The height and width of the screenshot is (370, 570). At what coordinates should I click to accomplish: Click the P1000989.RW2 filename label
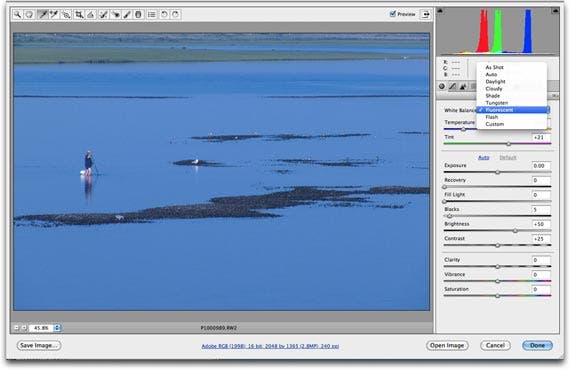(218, 328)
